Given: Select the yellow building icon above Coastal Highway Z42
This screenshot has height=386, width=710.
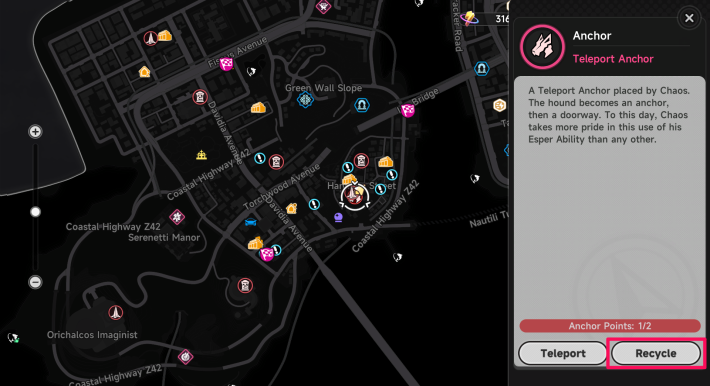Looking at the screenshot, I should pos(201,155).
